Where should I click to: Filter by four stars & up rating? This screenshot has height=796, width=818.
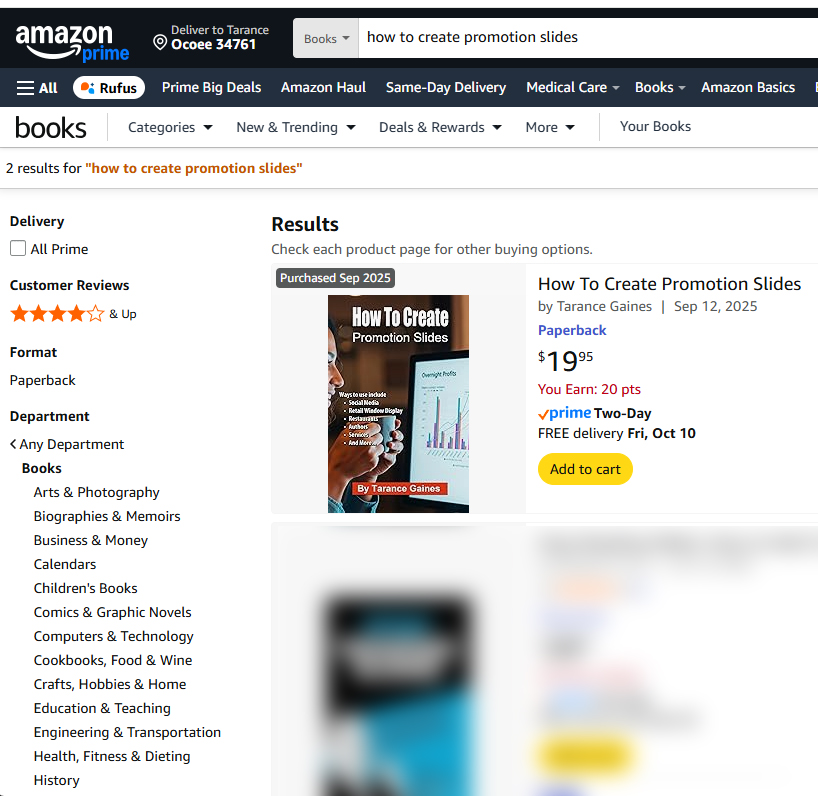tap(73, 314)
